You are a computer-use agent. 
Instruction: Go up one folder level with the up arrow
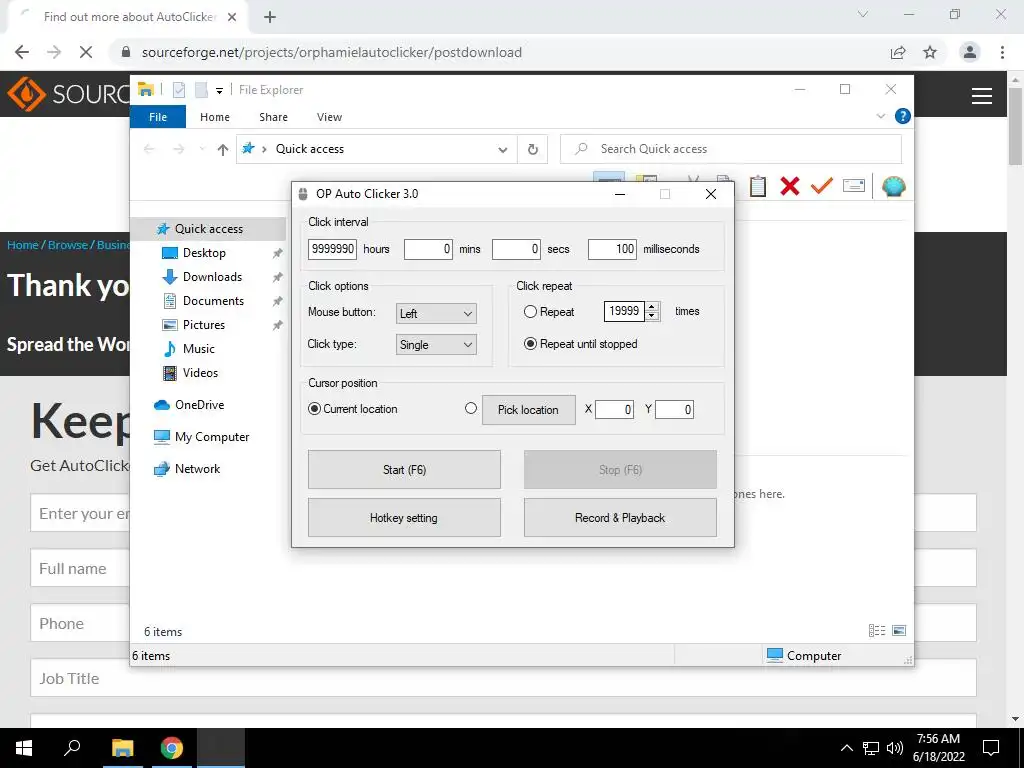[x=223, y=150]
